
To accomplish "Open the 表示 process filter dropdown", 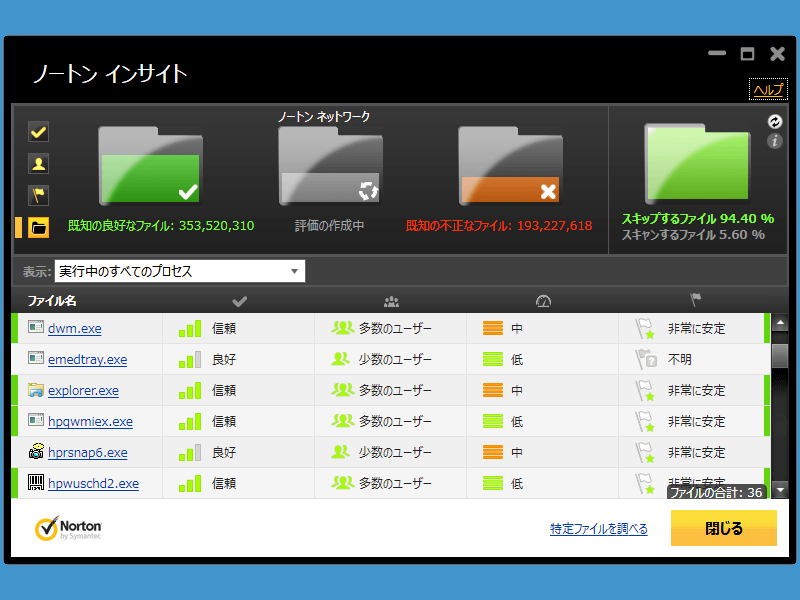I will [180, 271].
